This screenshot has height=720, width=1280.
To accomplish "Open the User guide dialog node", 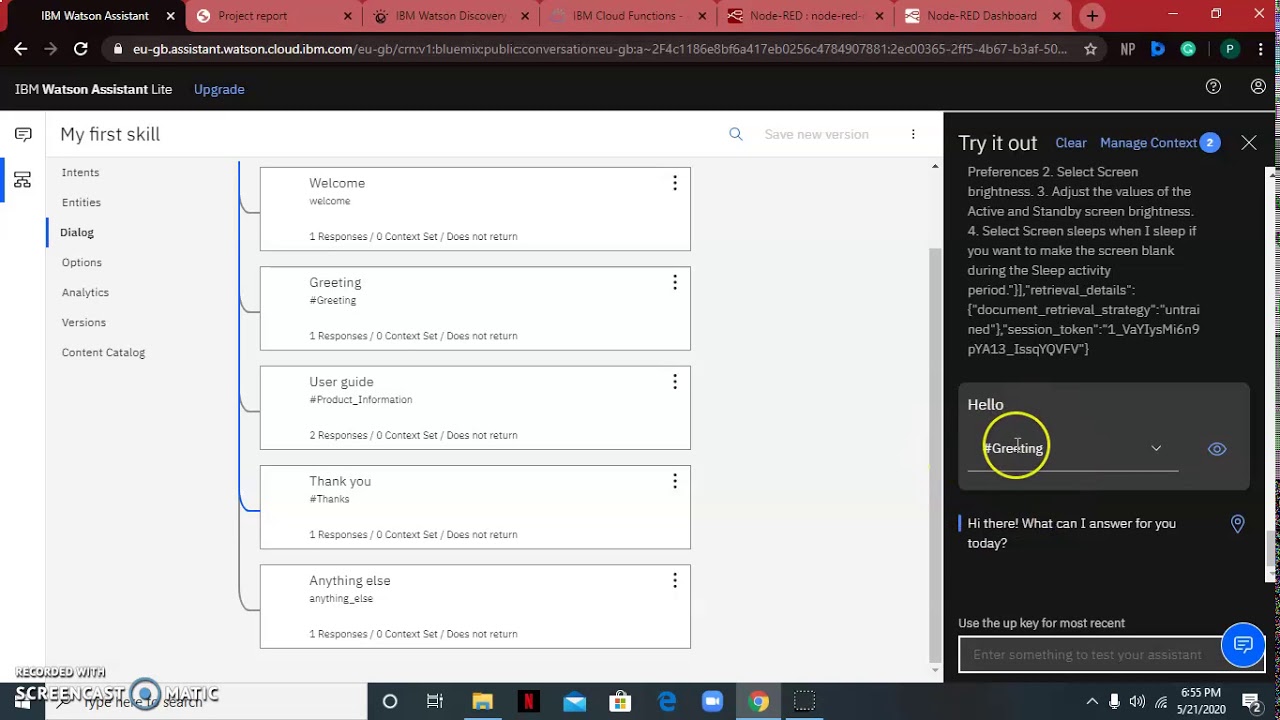I will (x=475, y=408).
